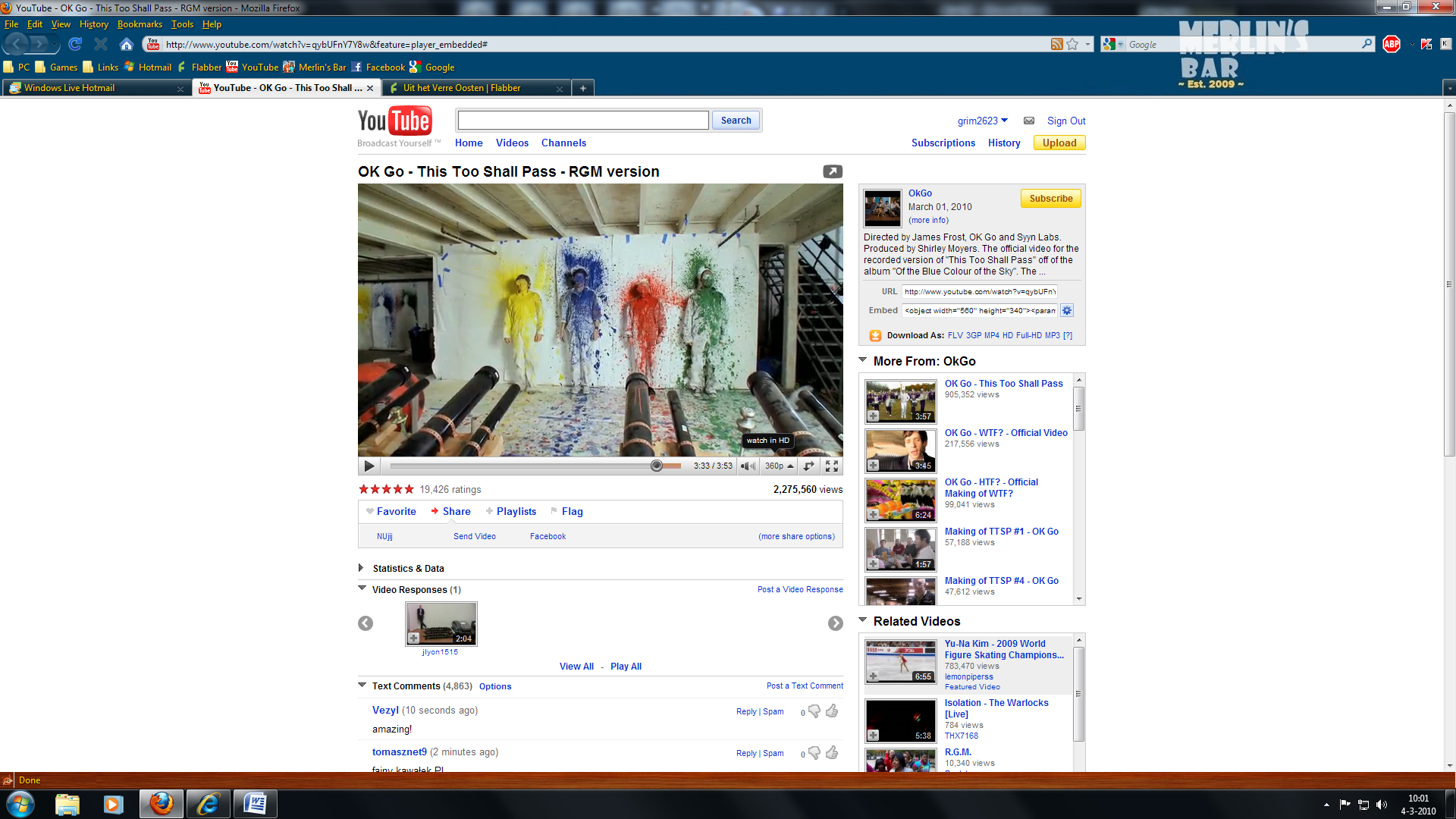Mute the video using the speaker icon

[748, 466]
